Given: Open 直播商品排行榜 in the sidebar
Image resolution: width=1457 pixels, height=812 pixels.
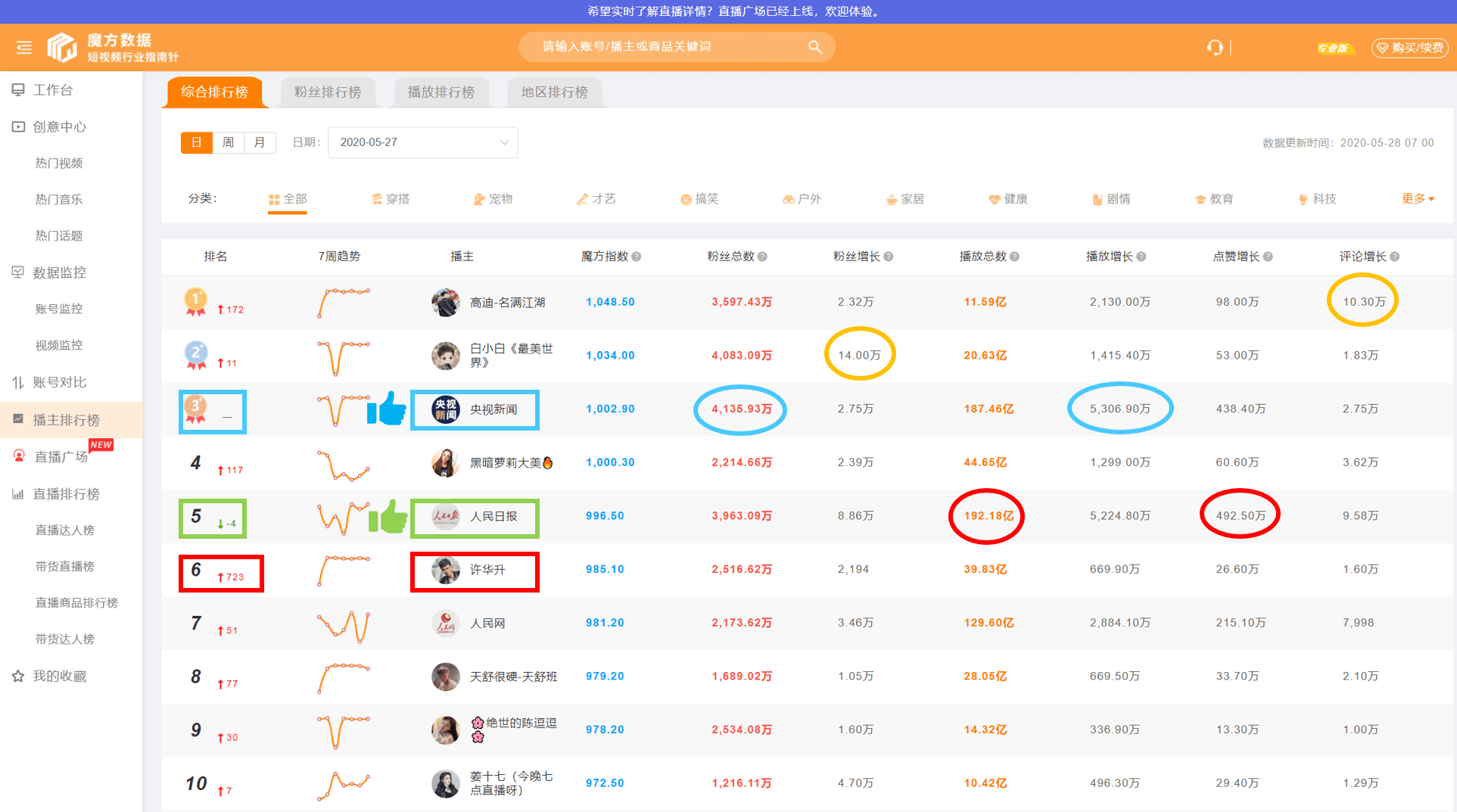Looking at the screenshot, I should 76,602.
